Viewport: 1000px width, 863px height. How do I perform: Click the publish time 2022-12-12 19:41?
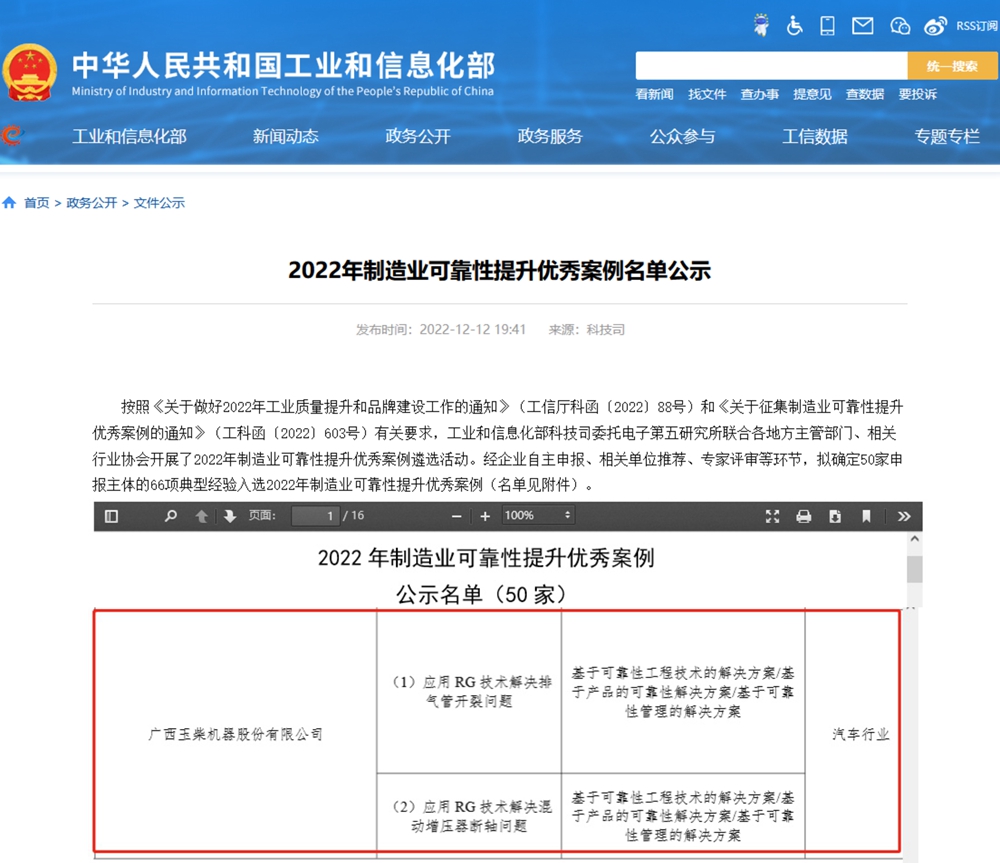(473, 330)
